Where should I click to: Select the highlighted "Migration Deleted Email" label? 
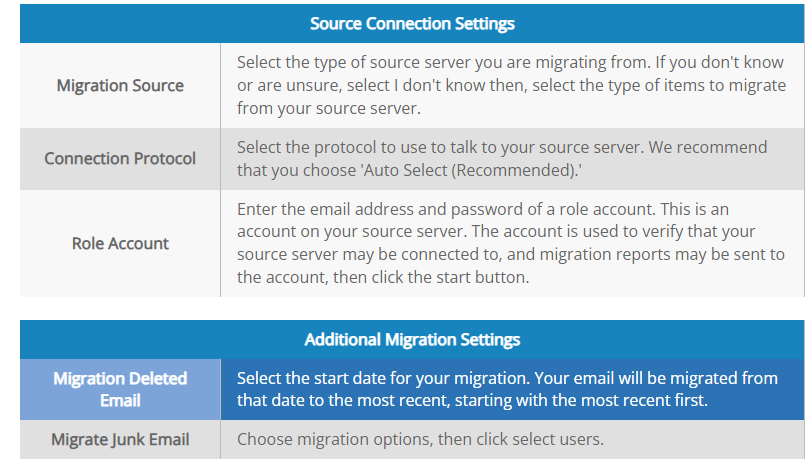(120, 389)
